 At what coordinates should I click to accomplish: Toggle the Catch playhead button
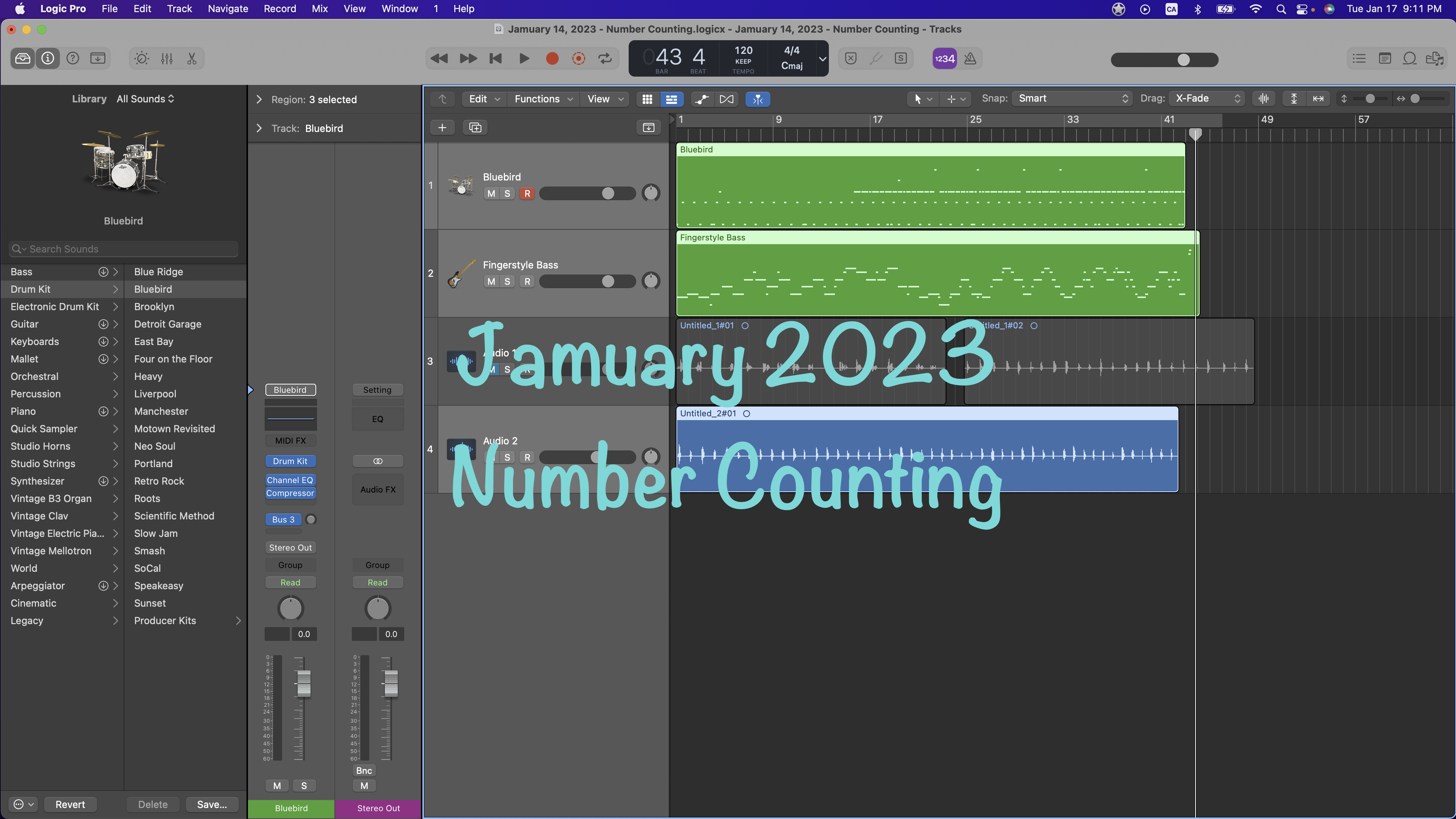[758, 99]
